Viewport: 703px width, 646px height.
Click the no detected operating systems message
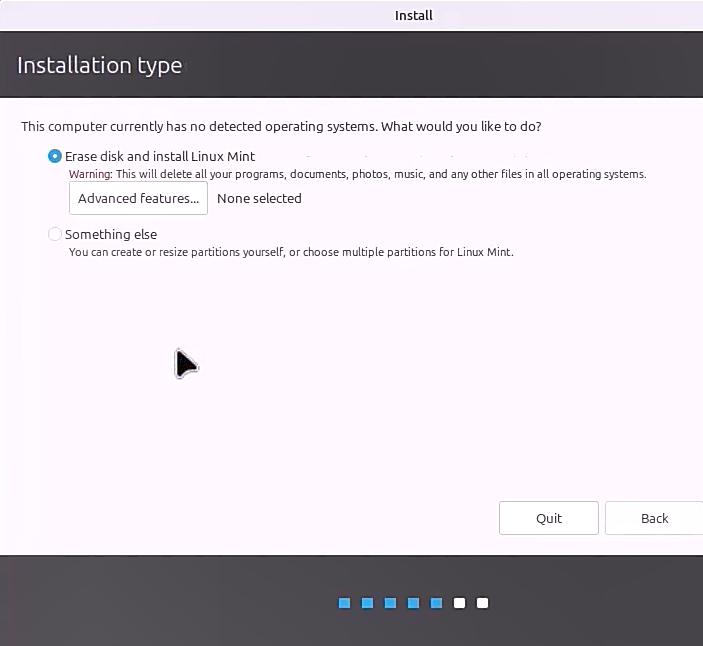281,127
